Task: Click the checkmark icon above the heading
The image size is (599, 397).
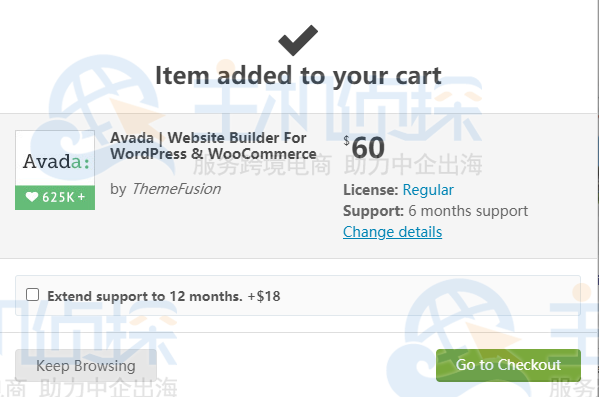Action: (298, 40)
